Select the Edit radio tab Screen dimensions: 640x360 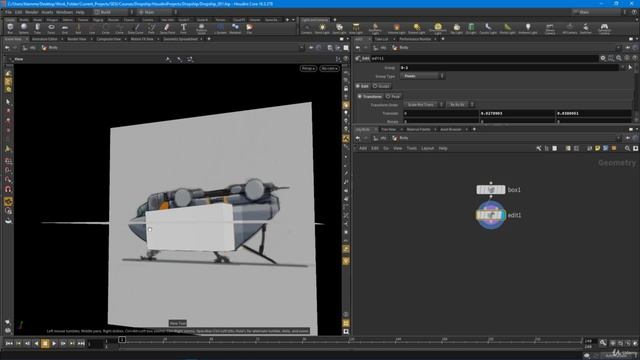point(362,86)
